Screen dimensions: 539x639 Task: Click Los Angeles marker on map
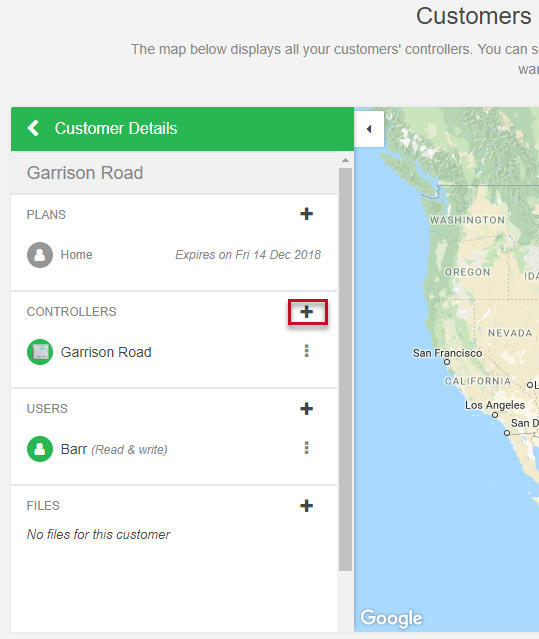pos(495,415)
